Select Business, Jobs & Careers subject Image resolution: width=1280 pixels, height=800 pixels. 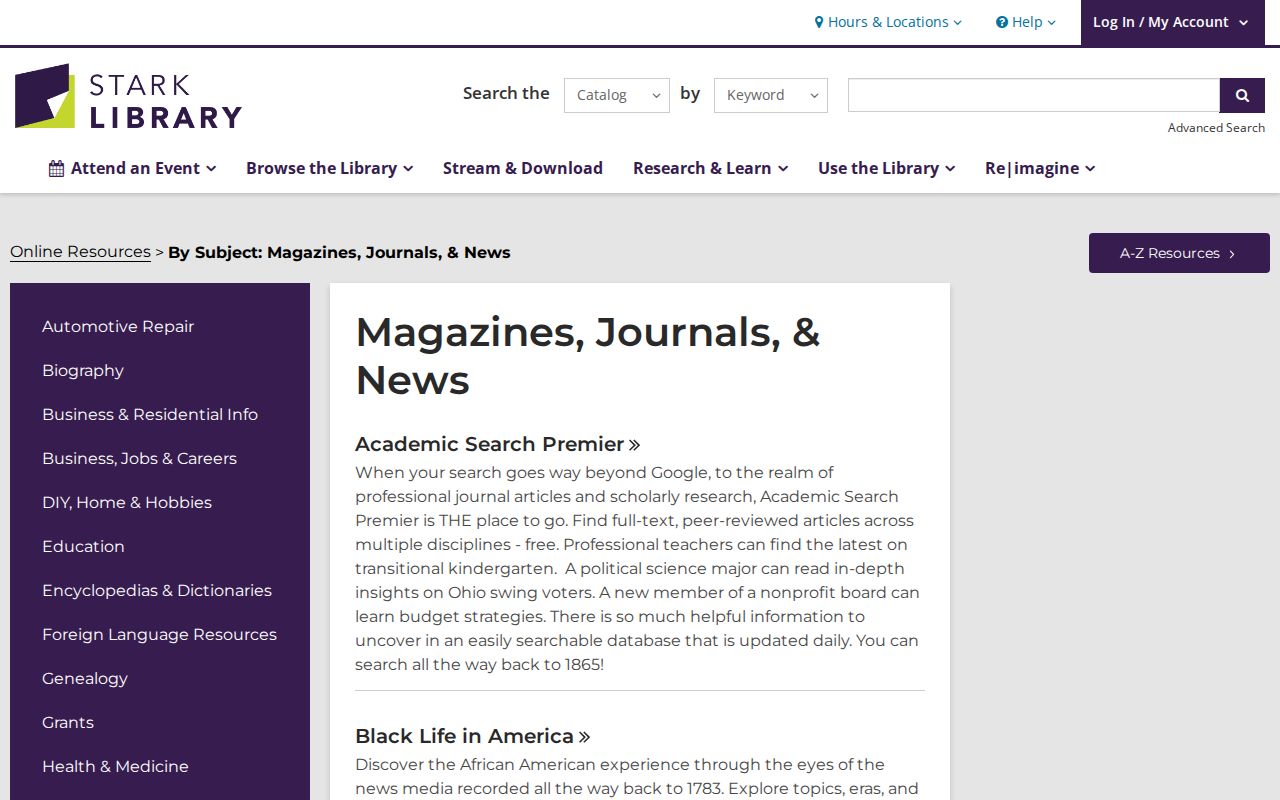point(139,458)
